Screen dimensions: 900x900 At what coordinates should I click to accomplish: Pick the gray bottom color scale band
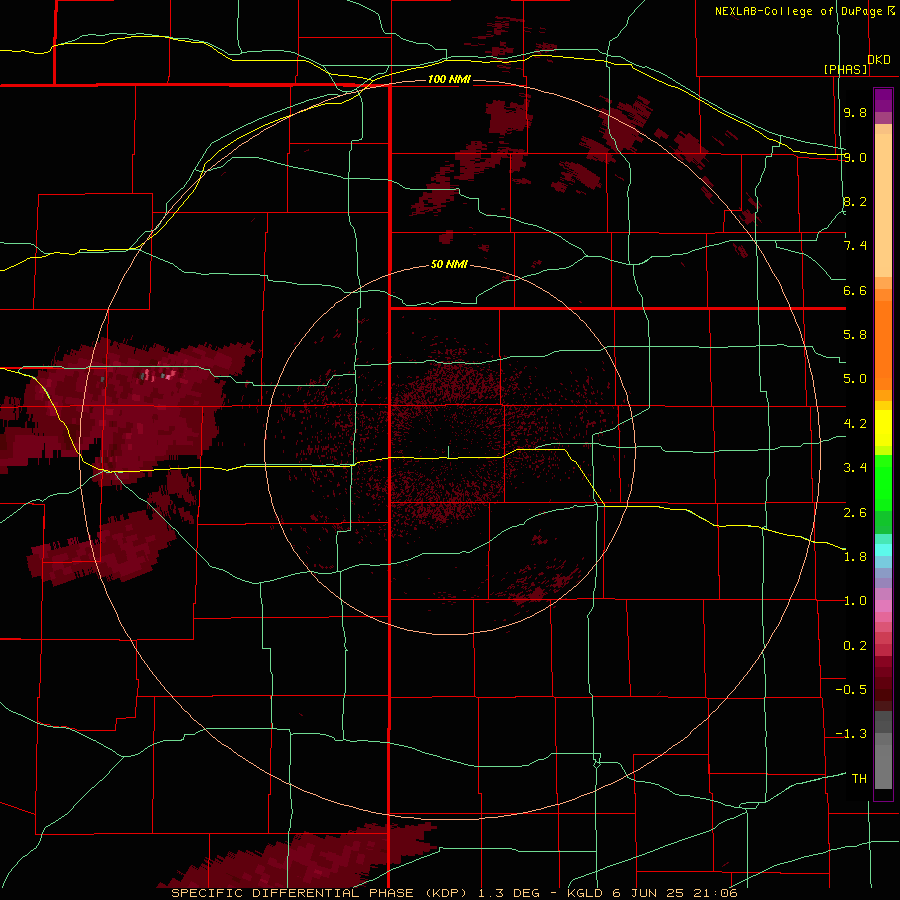click(883, 769)
